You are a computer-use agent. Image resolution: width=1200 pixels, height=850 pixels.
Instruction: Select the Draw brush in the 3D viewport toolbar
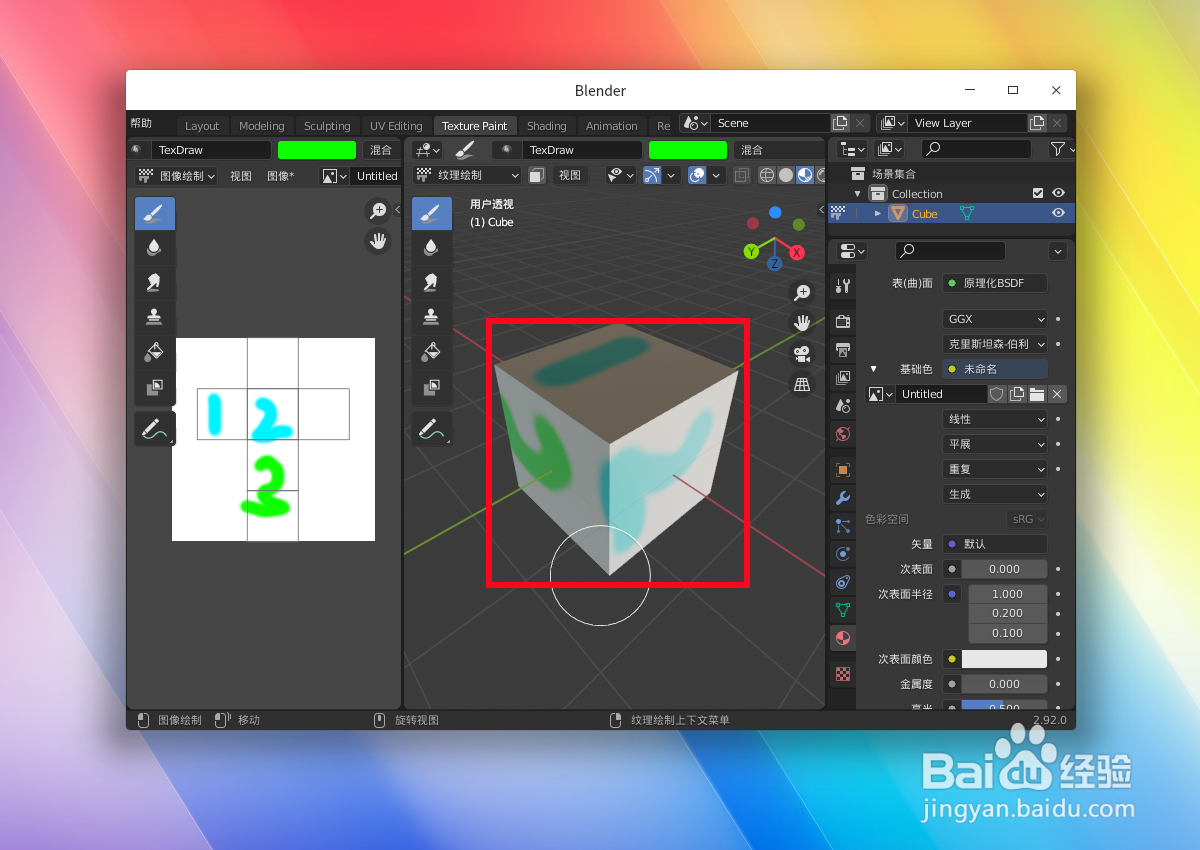click(x=432, y=214)
